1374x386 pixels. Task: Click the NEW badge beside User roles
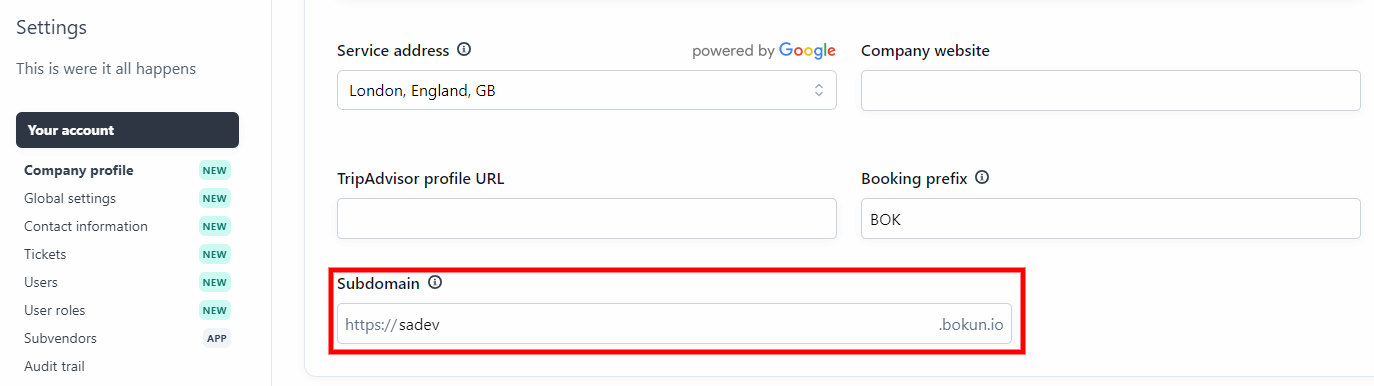tap(215, 310)
